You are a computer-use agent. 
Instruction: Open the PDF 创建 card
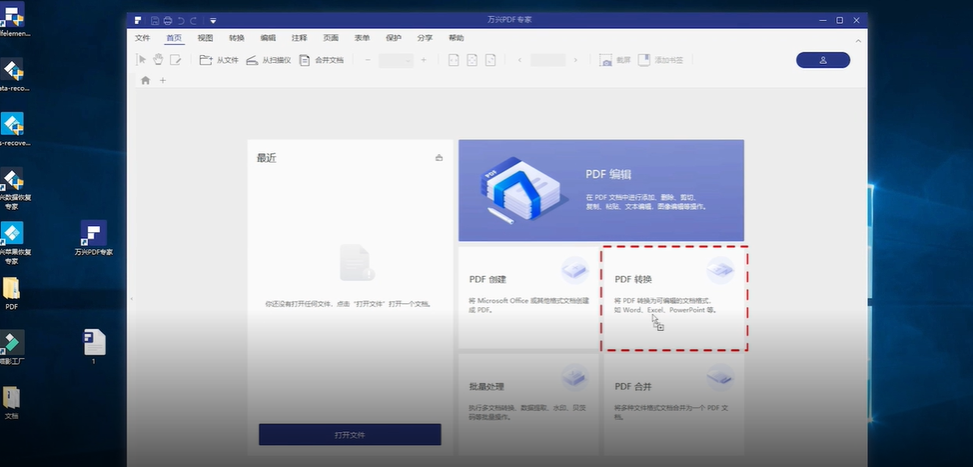pos(529,297)
